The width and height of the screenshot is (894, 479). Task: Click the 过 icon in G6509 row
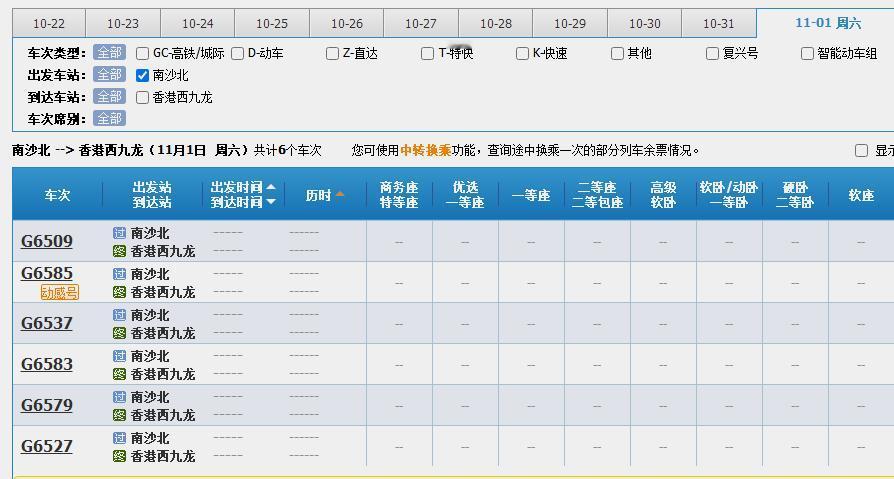pyautogui.click(x=119, y=233)
